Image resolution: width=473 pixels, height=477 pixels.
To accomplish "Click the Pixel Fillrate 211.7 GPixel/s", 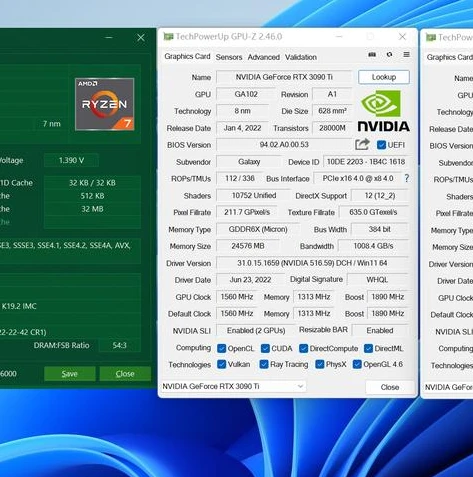I will (247, 212).
